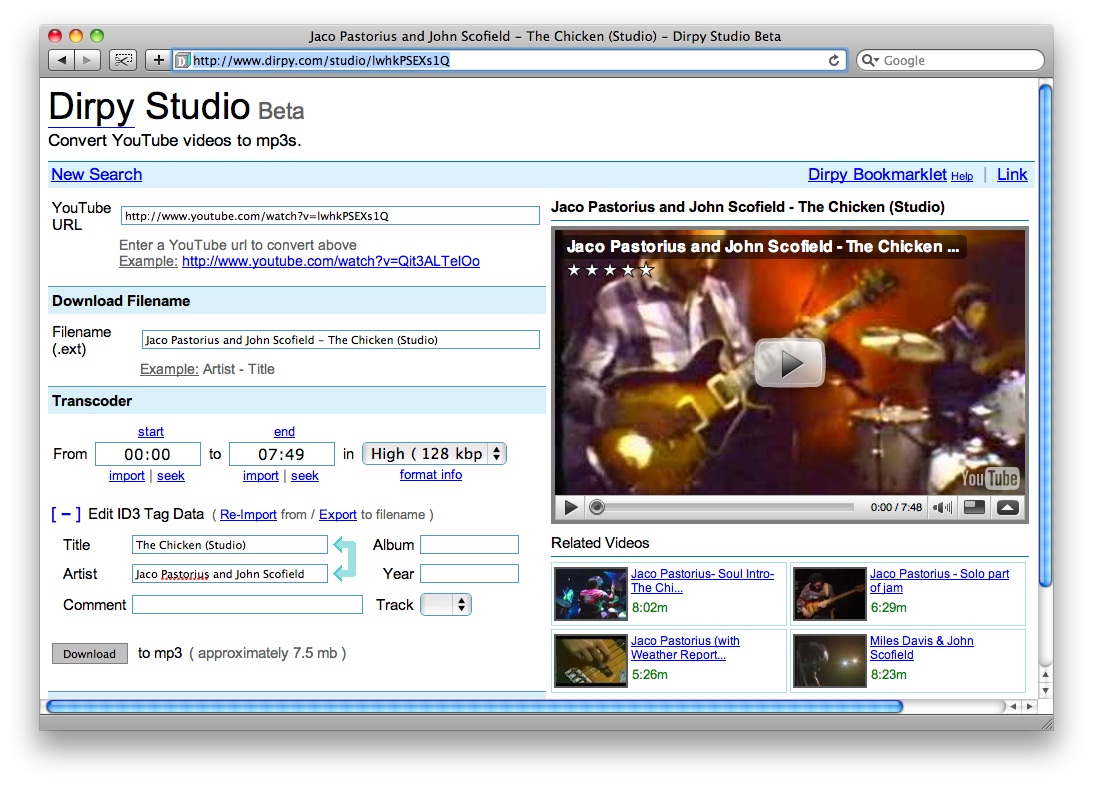Click the YouTube URL input field
Viewport: 1093px width, 785px height.
pyautogui.click(x=330, y=216)
